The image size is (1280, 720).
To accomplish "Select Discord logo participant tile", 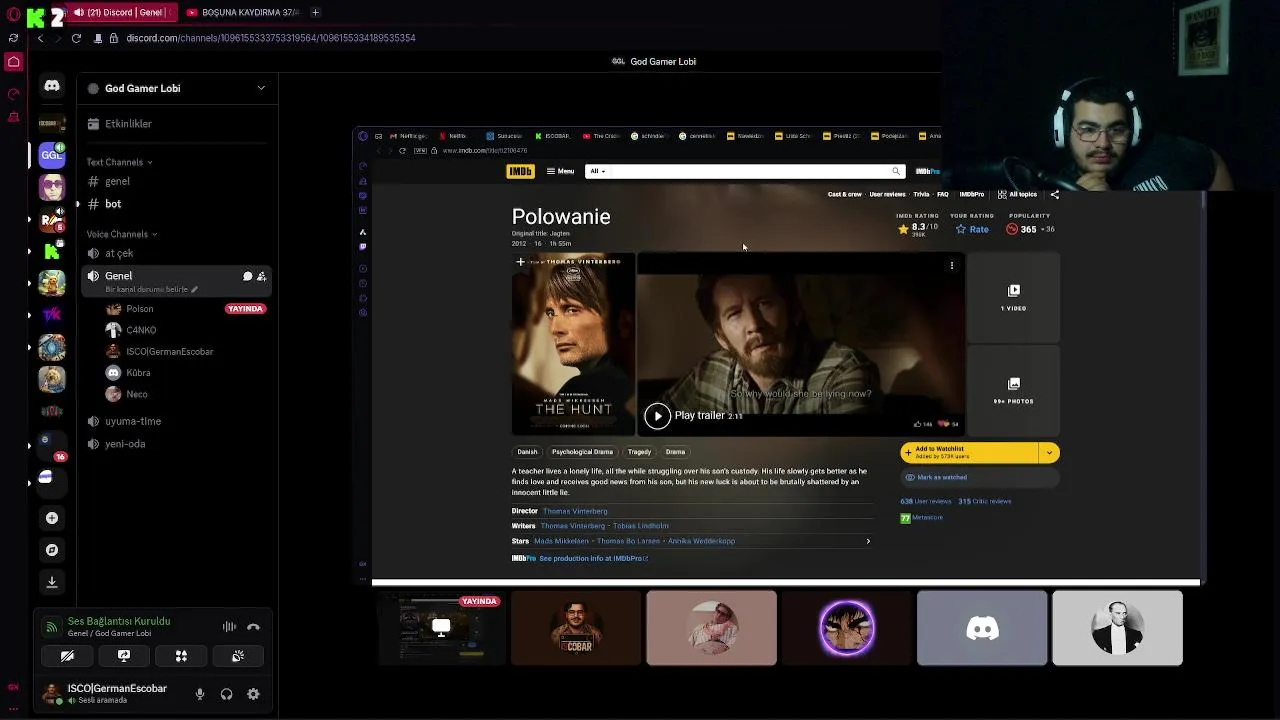I will tap(982, 628).
